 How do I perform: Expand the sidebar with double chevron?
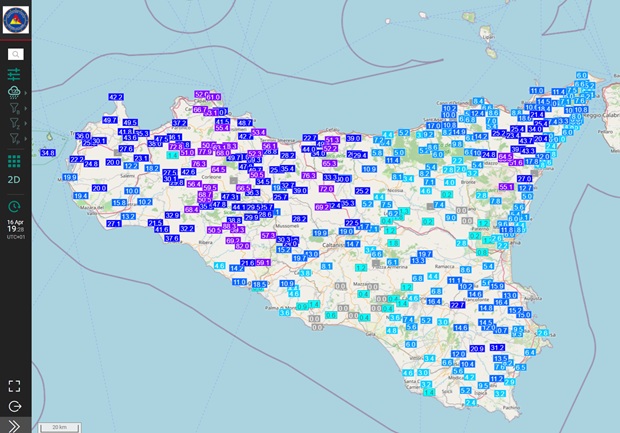(x=15, y=425)
